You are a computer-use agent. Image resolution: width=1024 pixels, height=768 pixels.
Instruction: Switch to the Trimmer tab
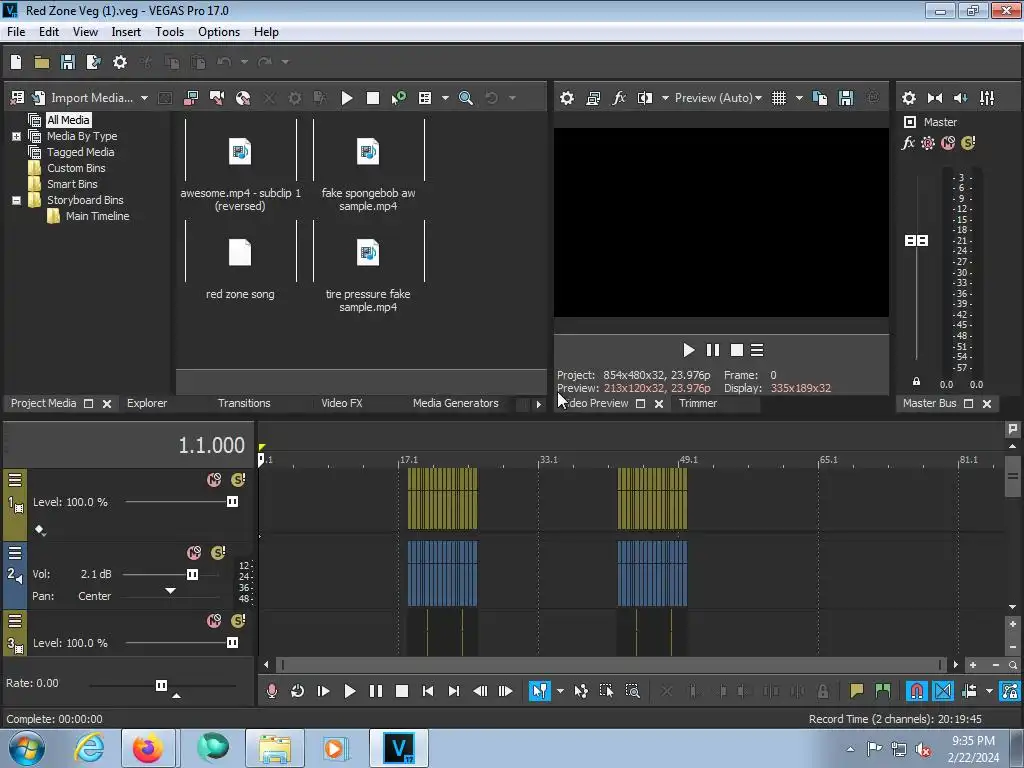(697, 404)
